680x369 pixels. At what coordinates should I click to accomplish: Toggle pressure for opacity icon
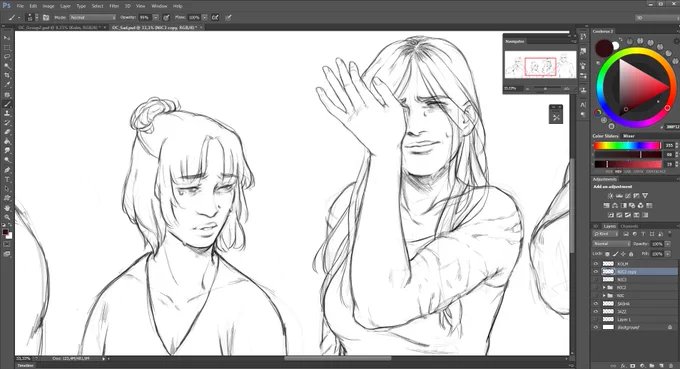[x=166, y=17]
